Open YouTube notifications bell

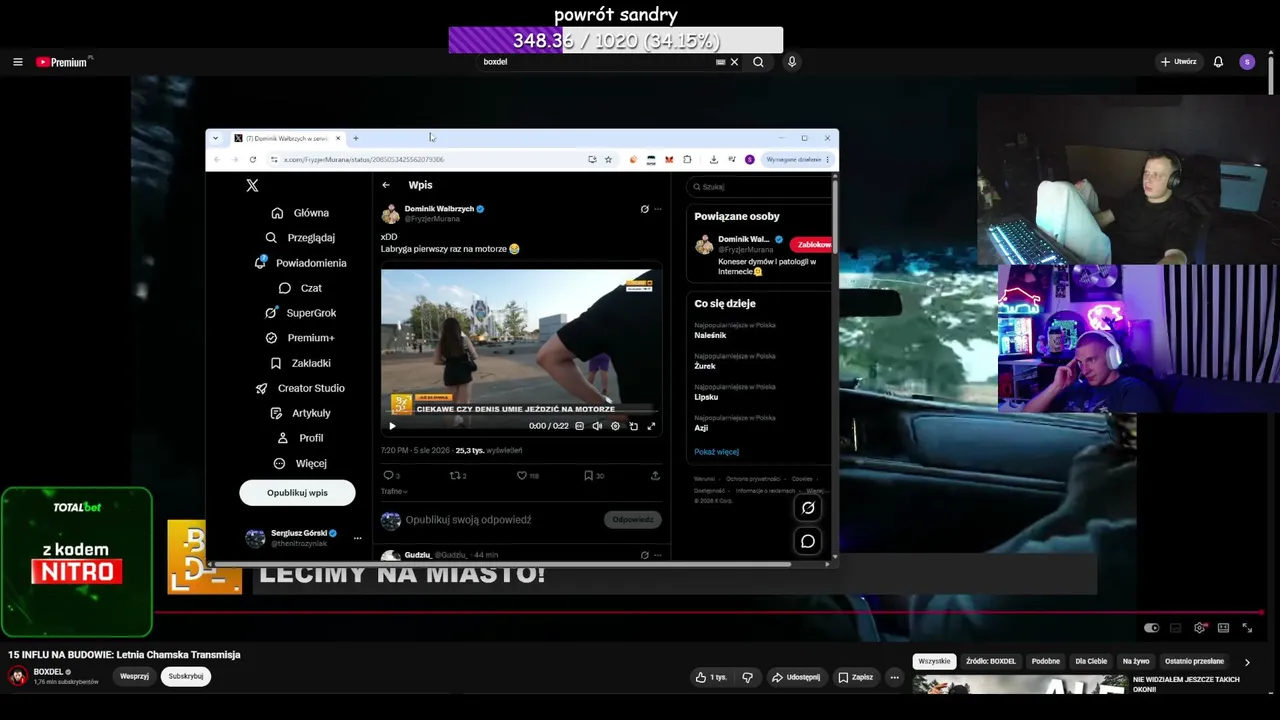pyautogui.click(x=1218, y=62)
